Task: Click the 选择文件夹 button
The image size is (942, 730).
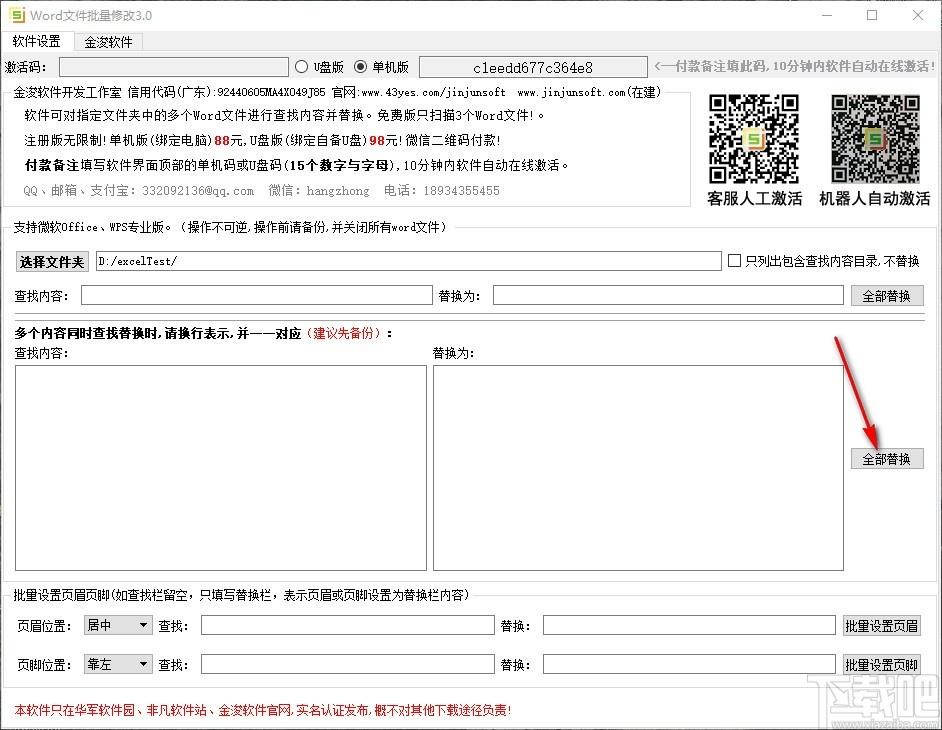Action: coord(52,261)
